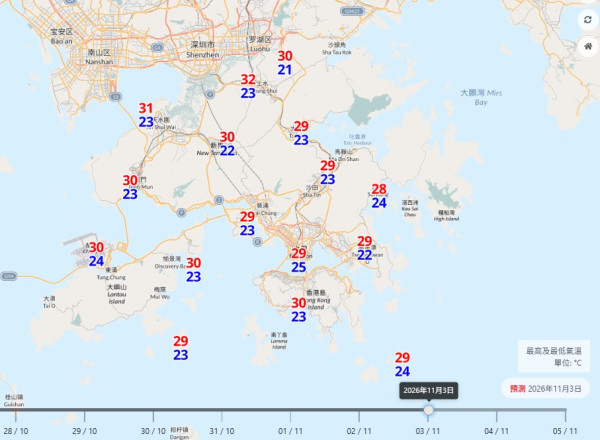Jump to 05 / 11 on the timeline

coord(565,431)
